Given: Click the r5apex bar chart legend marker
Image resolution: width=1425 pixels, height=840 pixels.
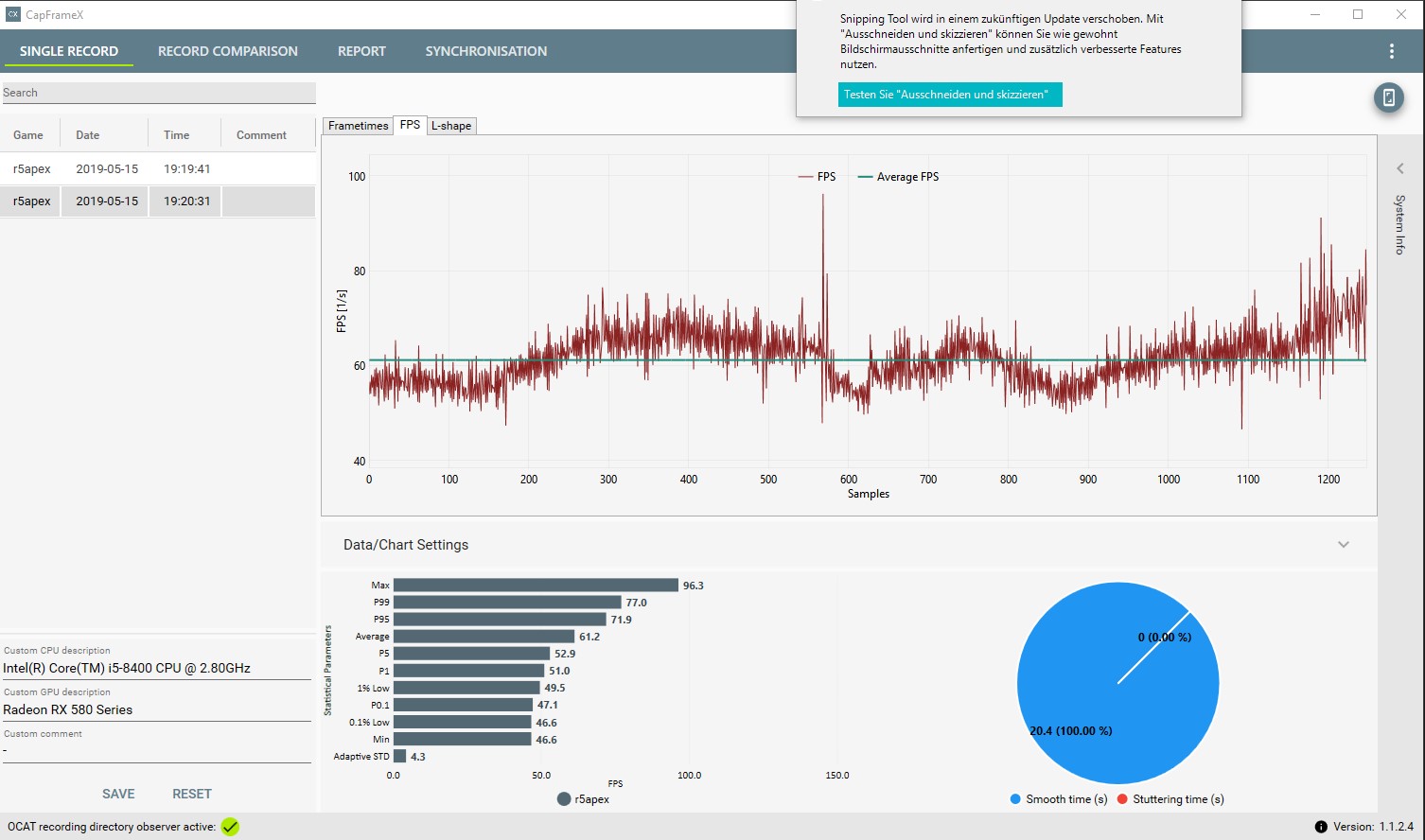Looking at the screenshot, I should (565, 799).
